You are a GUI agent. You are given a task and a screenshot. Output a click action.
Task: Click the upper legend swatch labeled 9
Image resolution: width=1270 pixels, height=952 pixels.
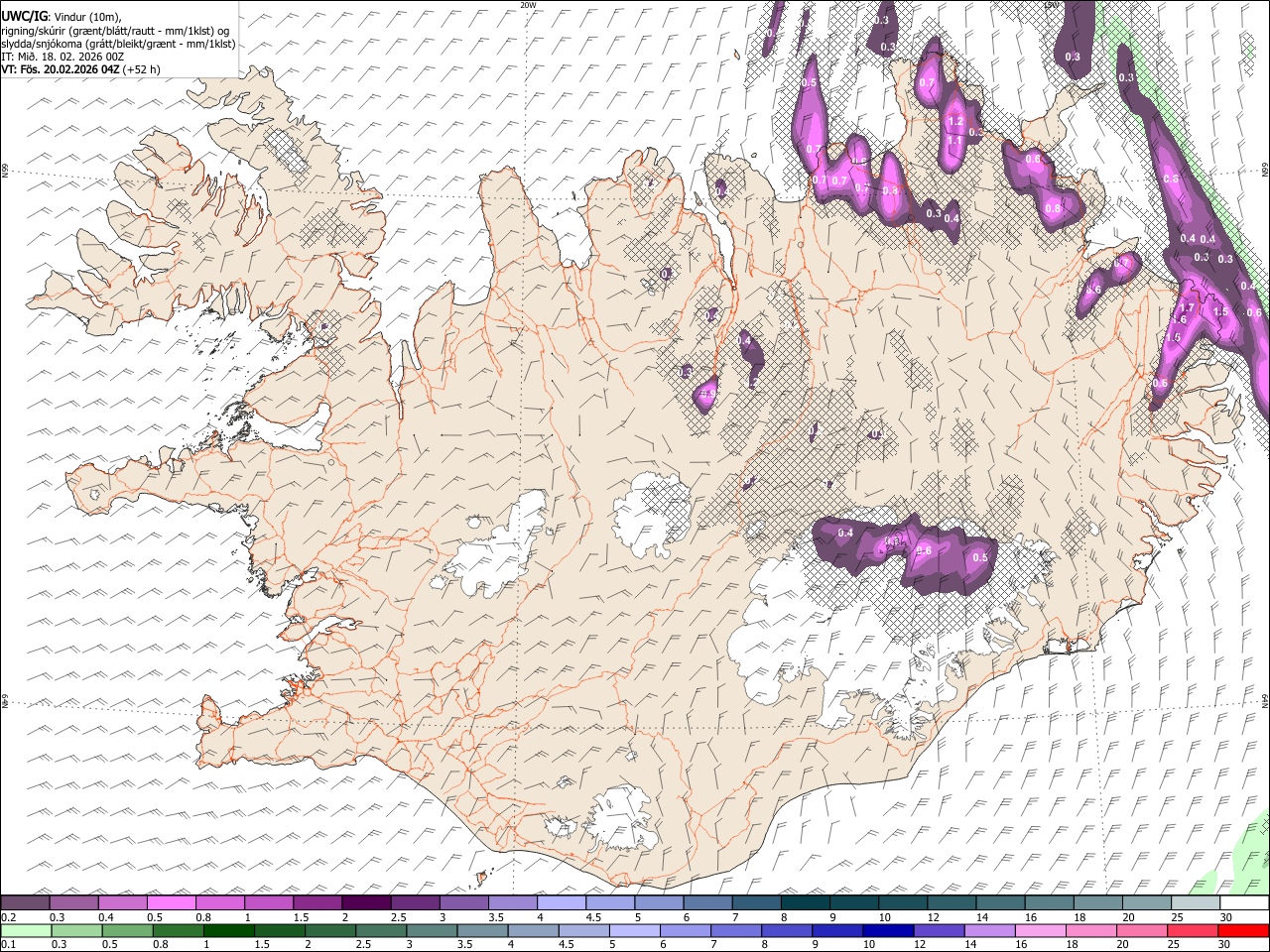[x=853, y=902]
